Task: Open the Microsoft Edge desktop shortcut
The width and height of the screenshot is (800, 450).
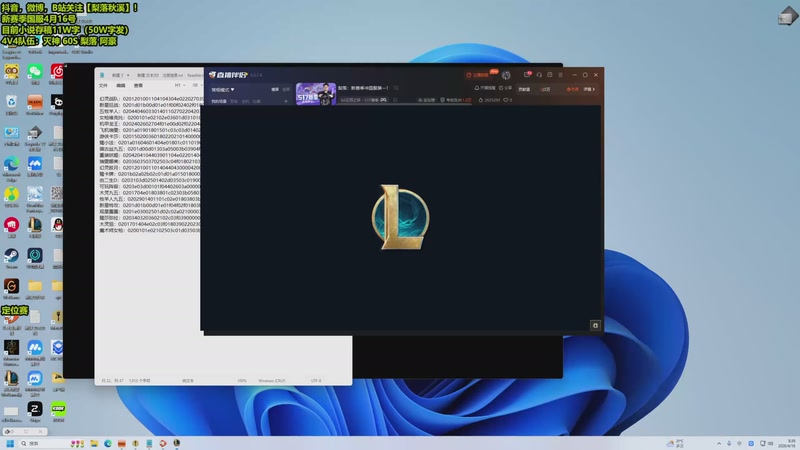Action: coord(11,164)
